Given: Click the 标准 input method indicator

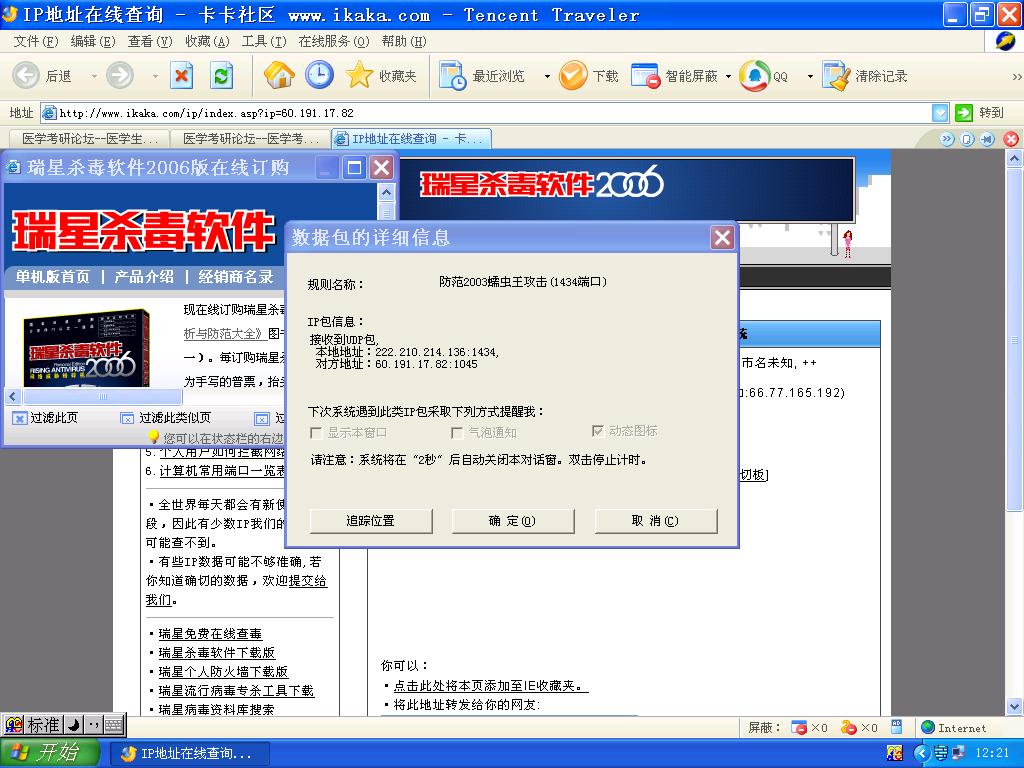Looking at the screenshot, I should tap(44, 724).
